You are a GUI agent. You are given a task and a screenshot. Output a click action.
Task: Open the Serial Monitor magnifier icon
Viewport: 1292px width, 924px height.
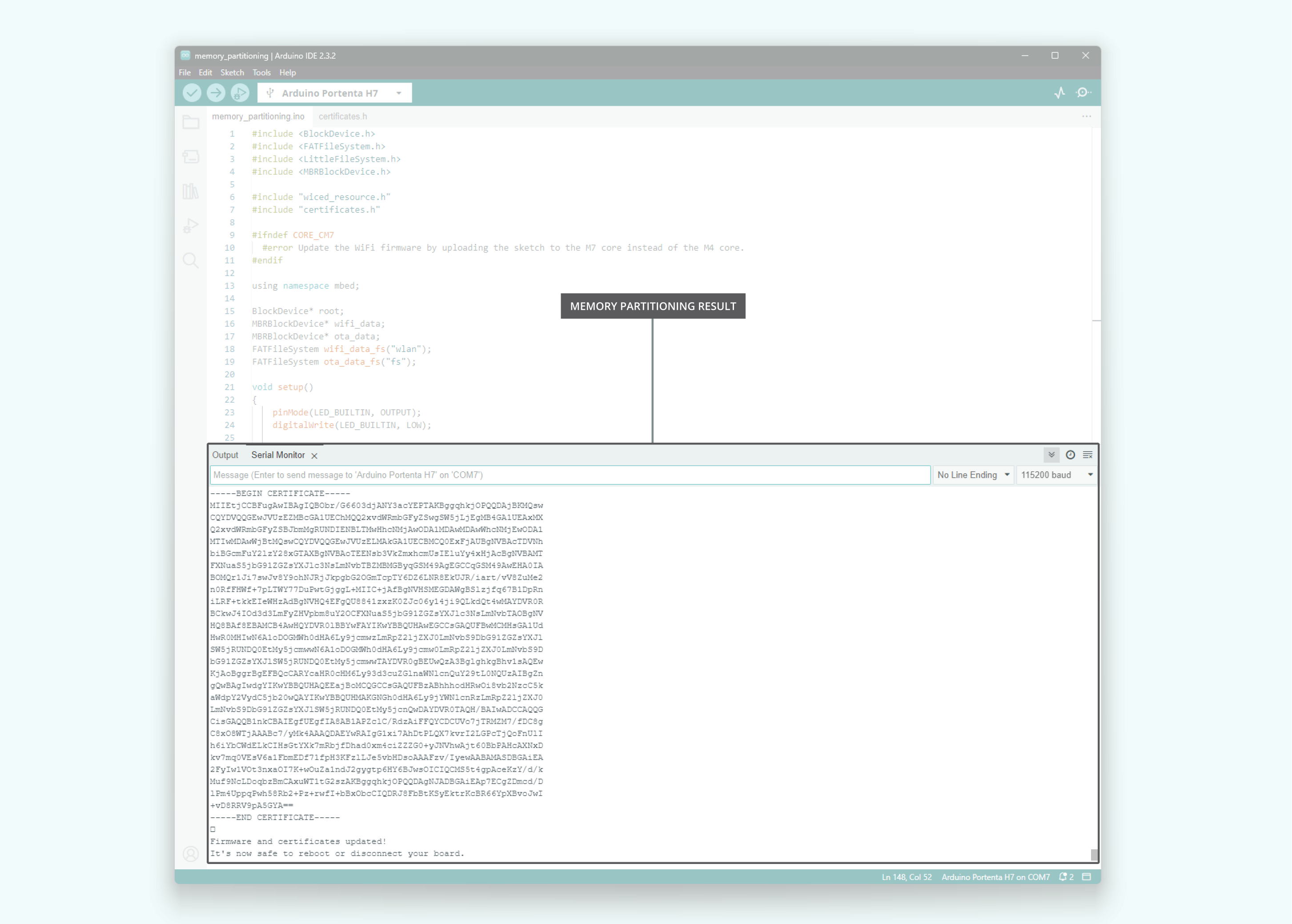click(1083, 93)
